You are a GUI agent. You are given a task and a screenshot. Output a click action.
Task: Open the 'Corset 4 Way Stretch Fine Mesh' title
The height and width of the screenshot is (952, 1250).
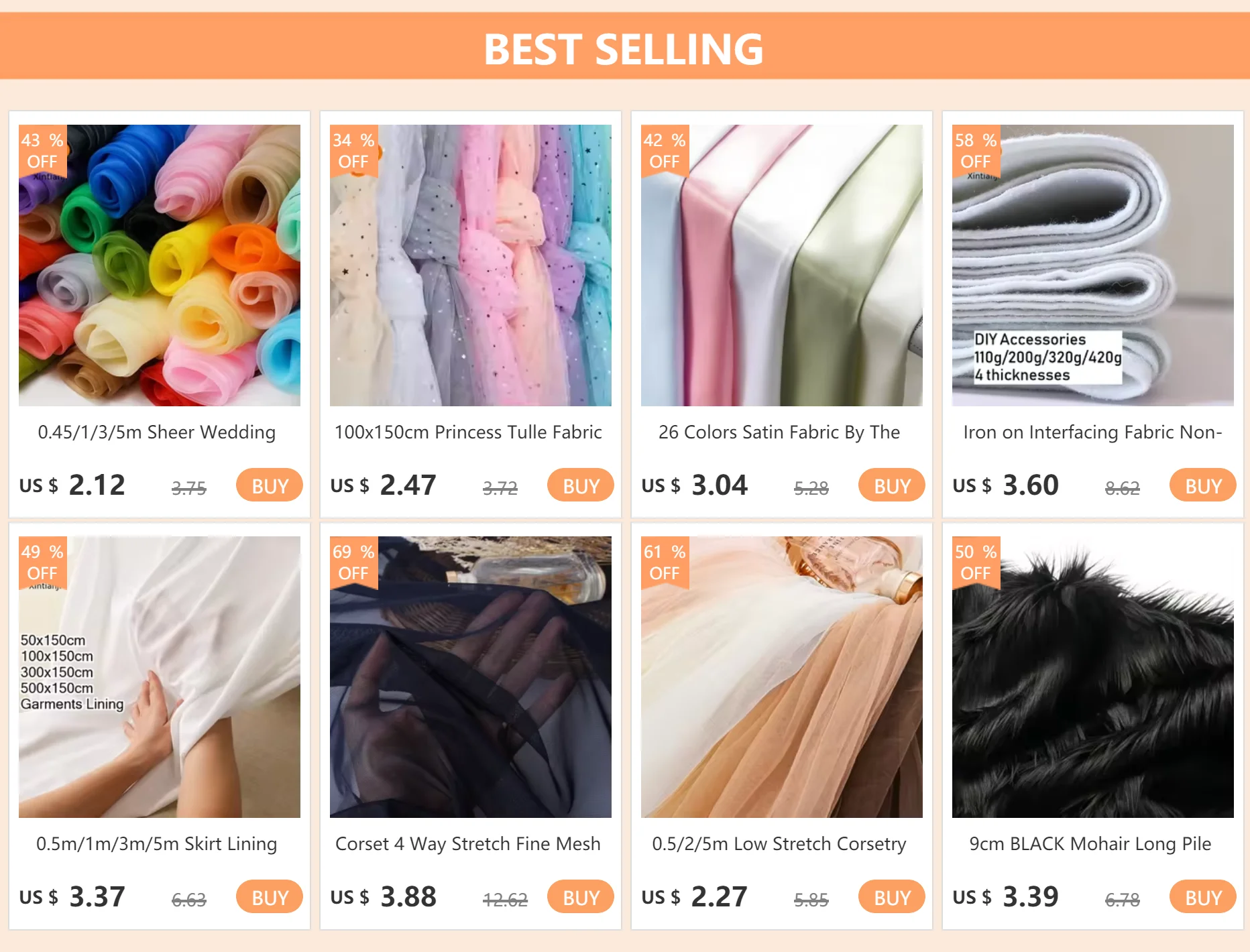468,844
